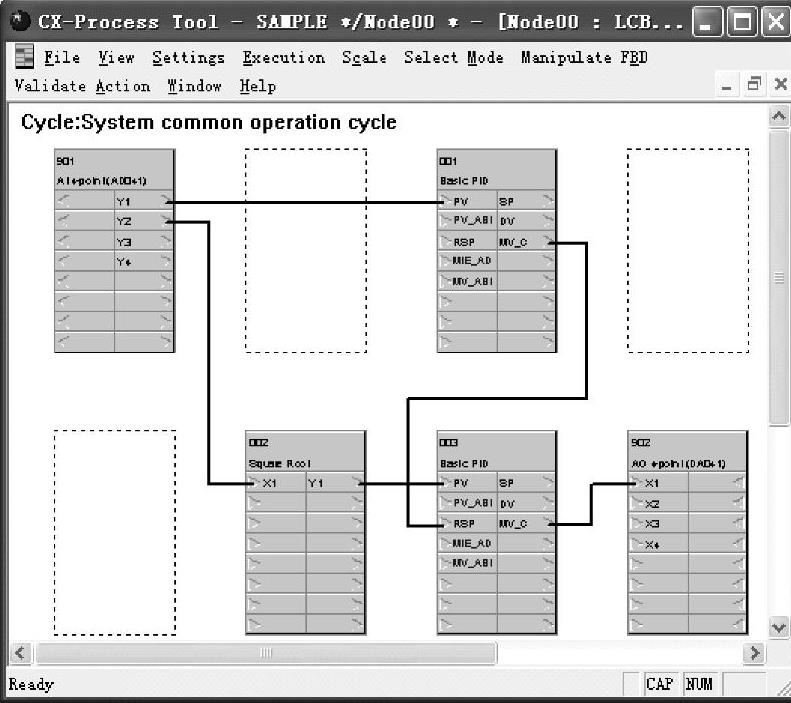Image resolution: width=791 pixels, height=703 pixels.
Task: Select block 902 AO 4-point header
Action: (x=687, y=452)
